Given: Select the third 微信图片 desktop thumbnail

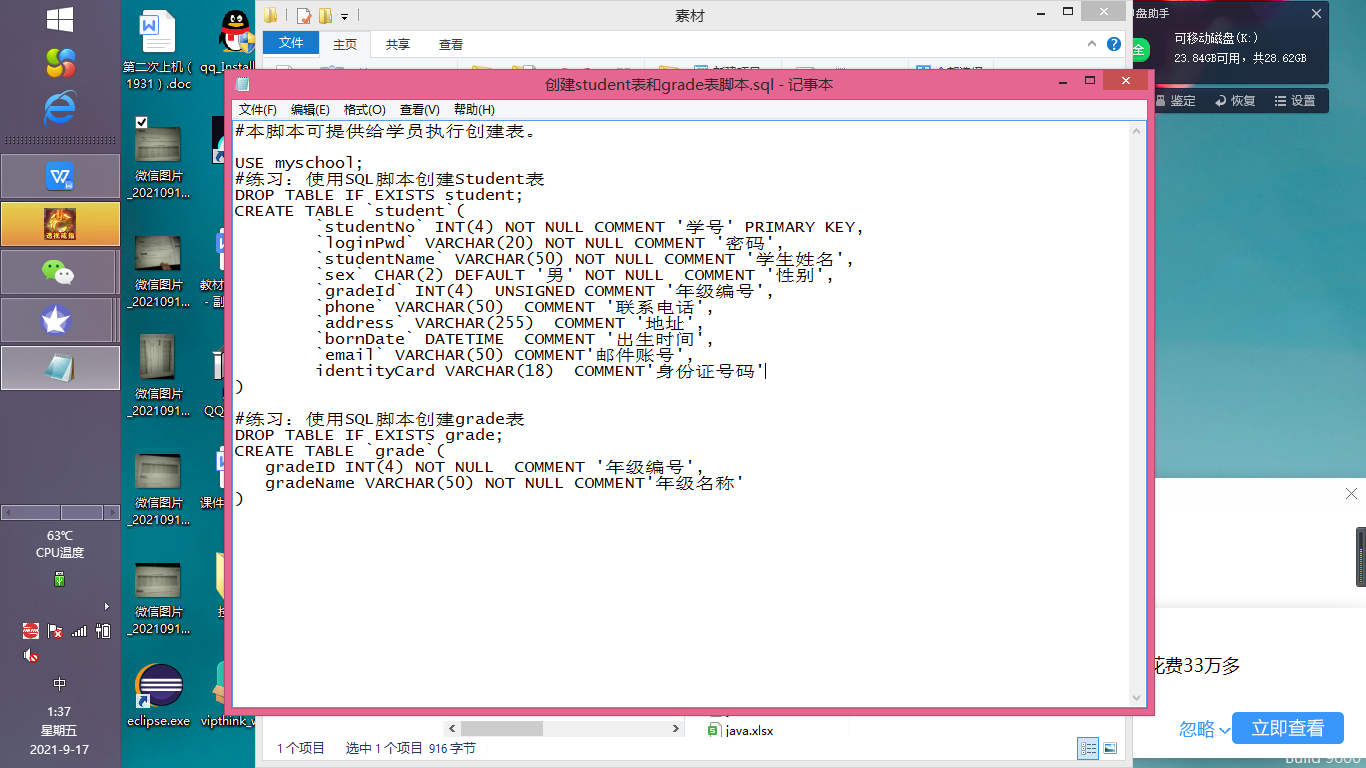Looking at the screenshot, I should (158, 375).
